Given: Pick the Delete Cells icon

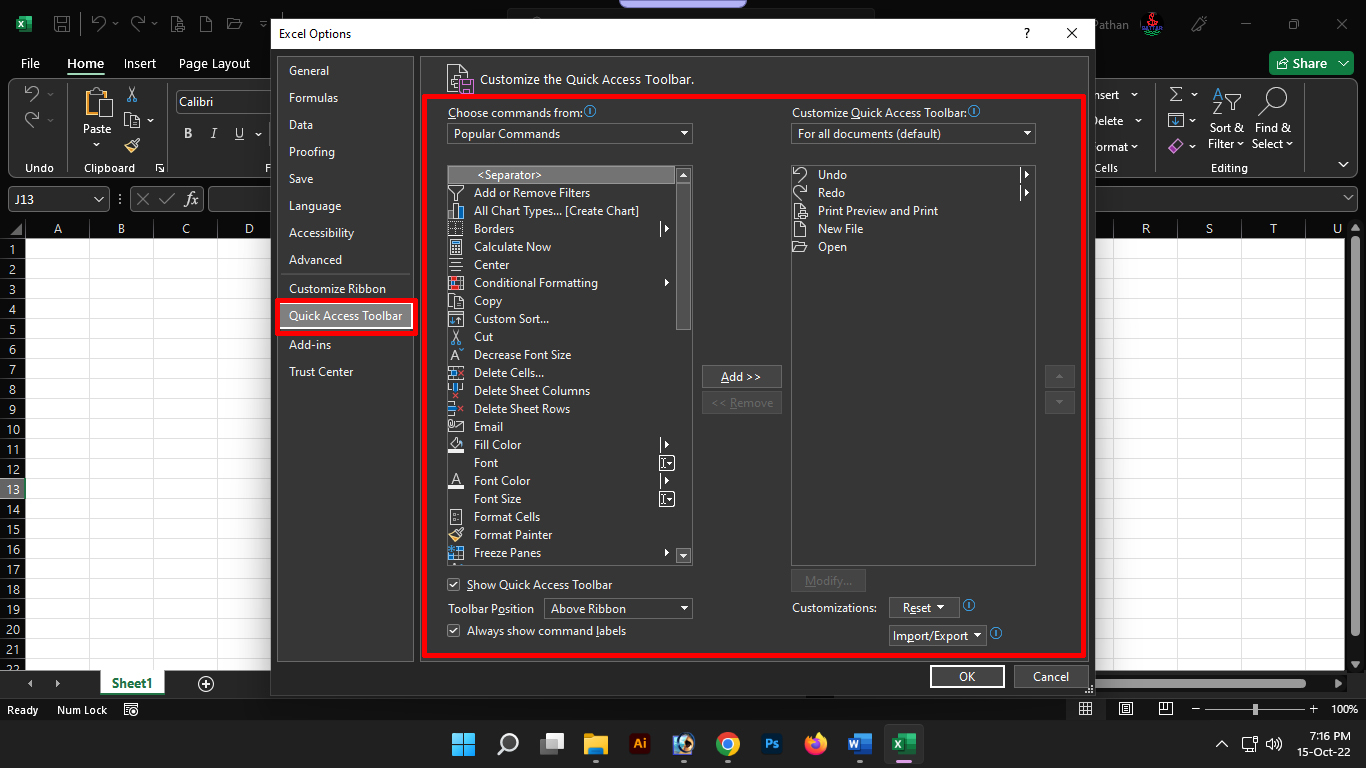Looking at the screenshot, I should click(456, 373).
